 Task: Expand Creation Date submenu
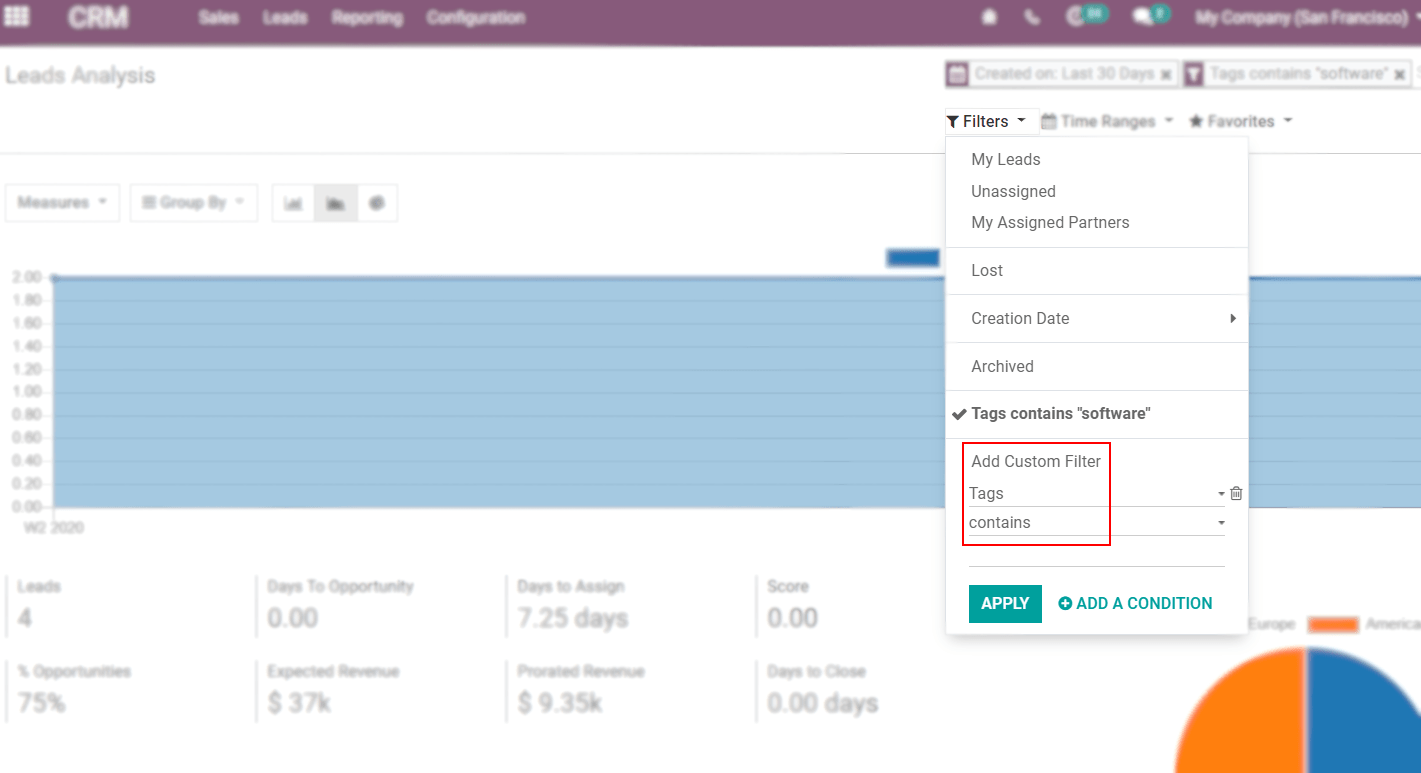click(1097, 318)
